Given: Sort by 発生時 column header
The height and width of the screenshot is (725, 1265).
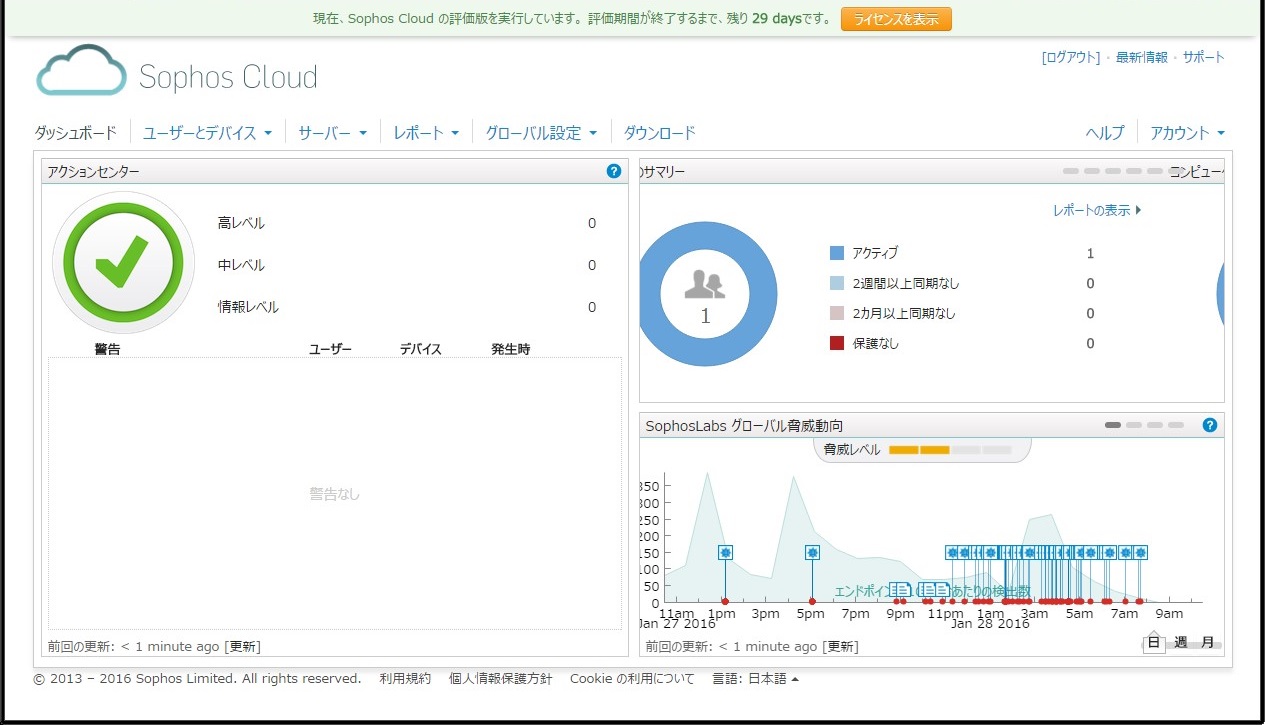Looking at the screenshot, I should [x=511, y=349].
